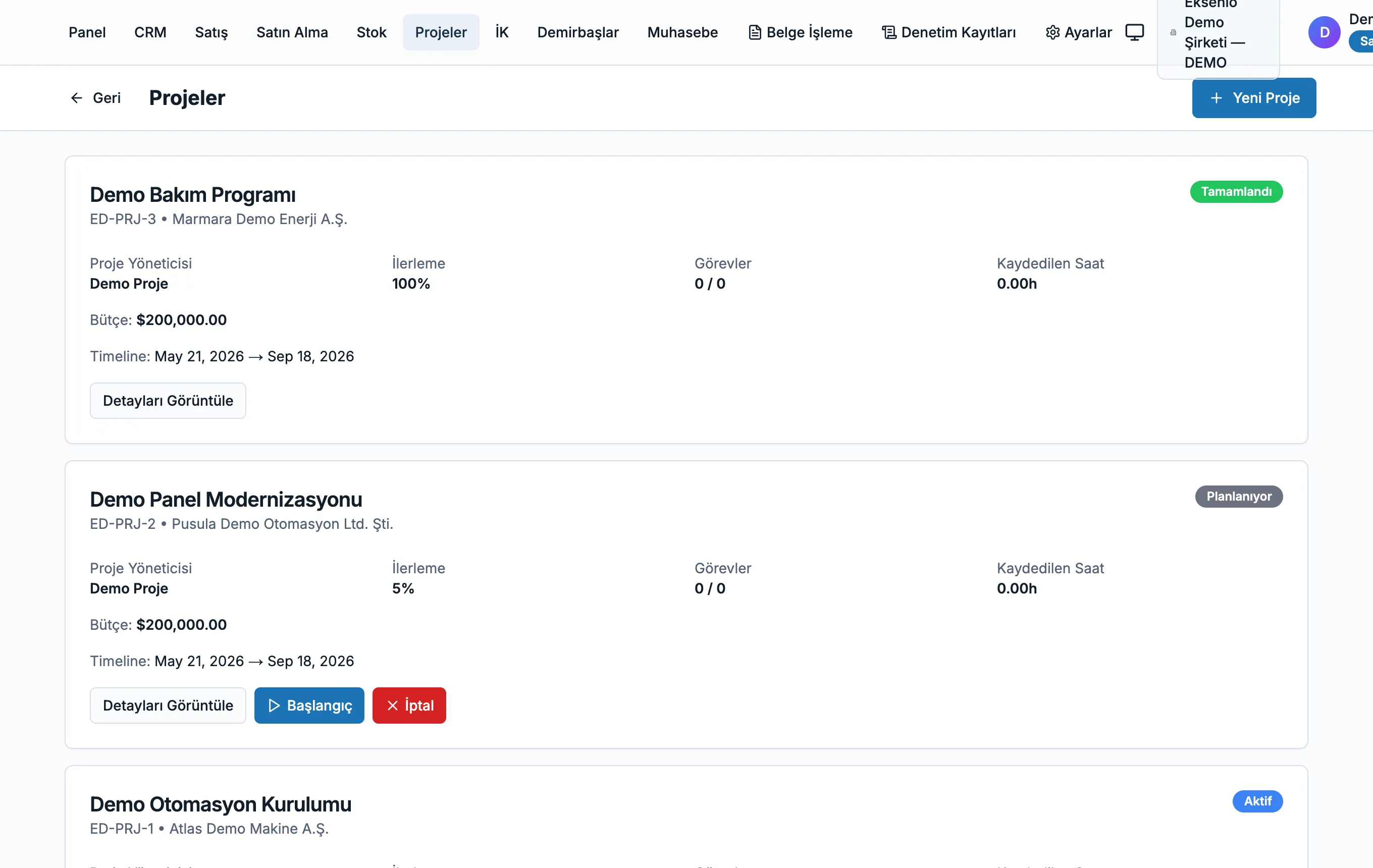Screen dimensions: 1373x868
Task: View details of Demo Bakım Programı
Action: 168,401
